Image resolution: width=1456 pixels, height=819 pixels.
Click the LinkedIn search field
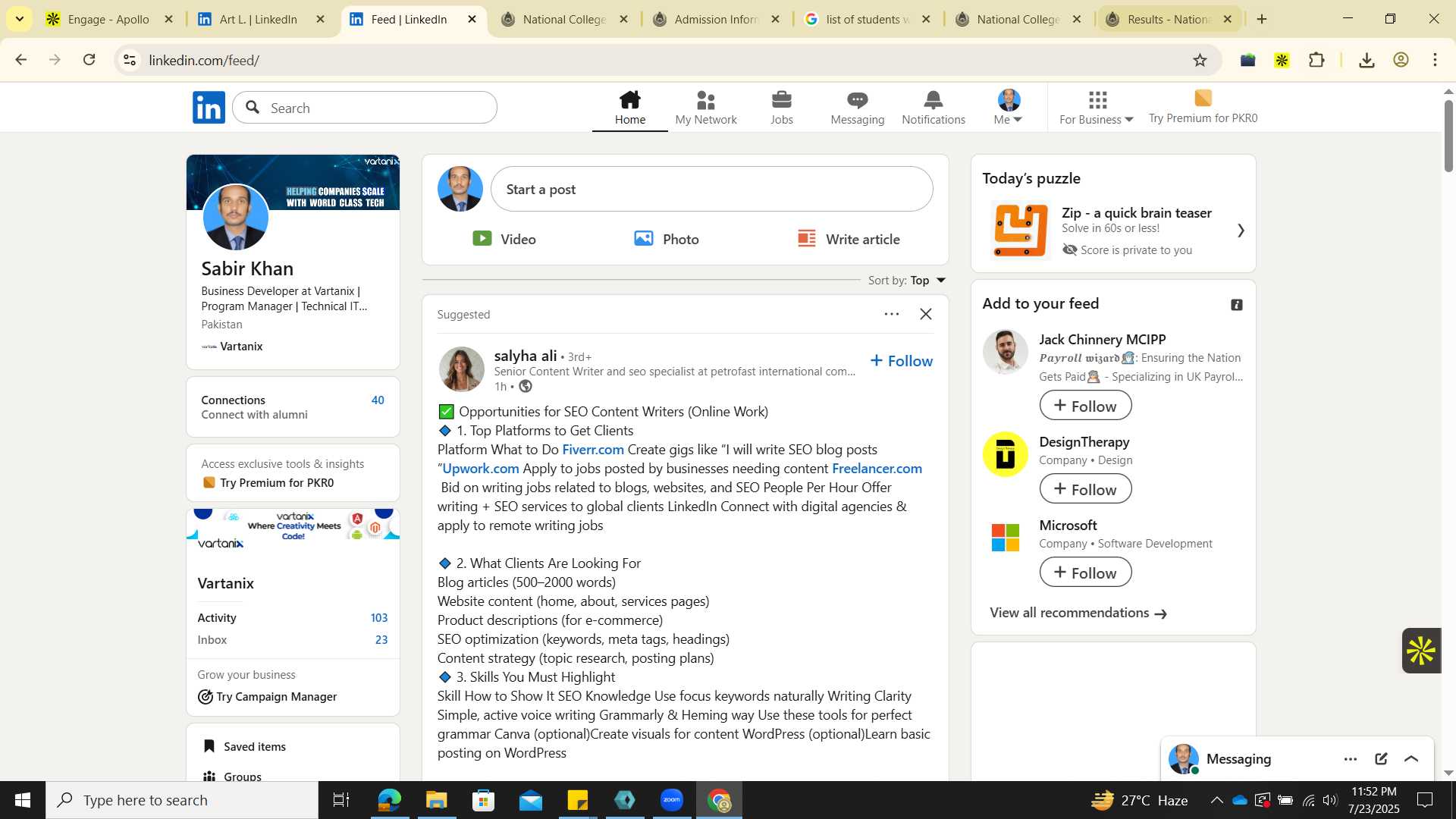365,108
